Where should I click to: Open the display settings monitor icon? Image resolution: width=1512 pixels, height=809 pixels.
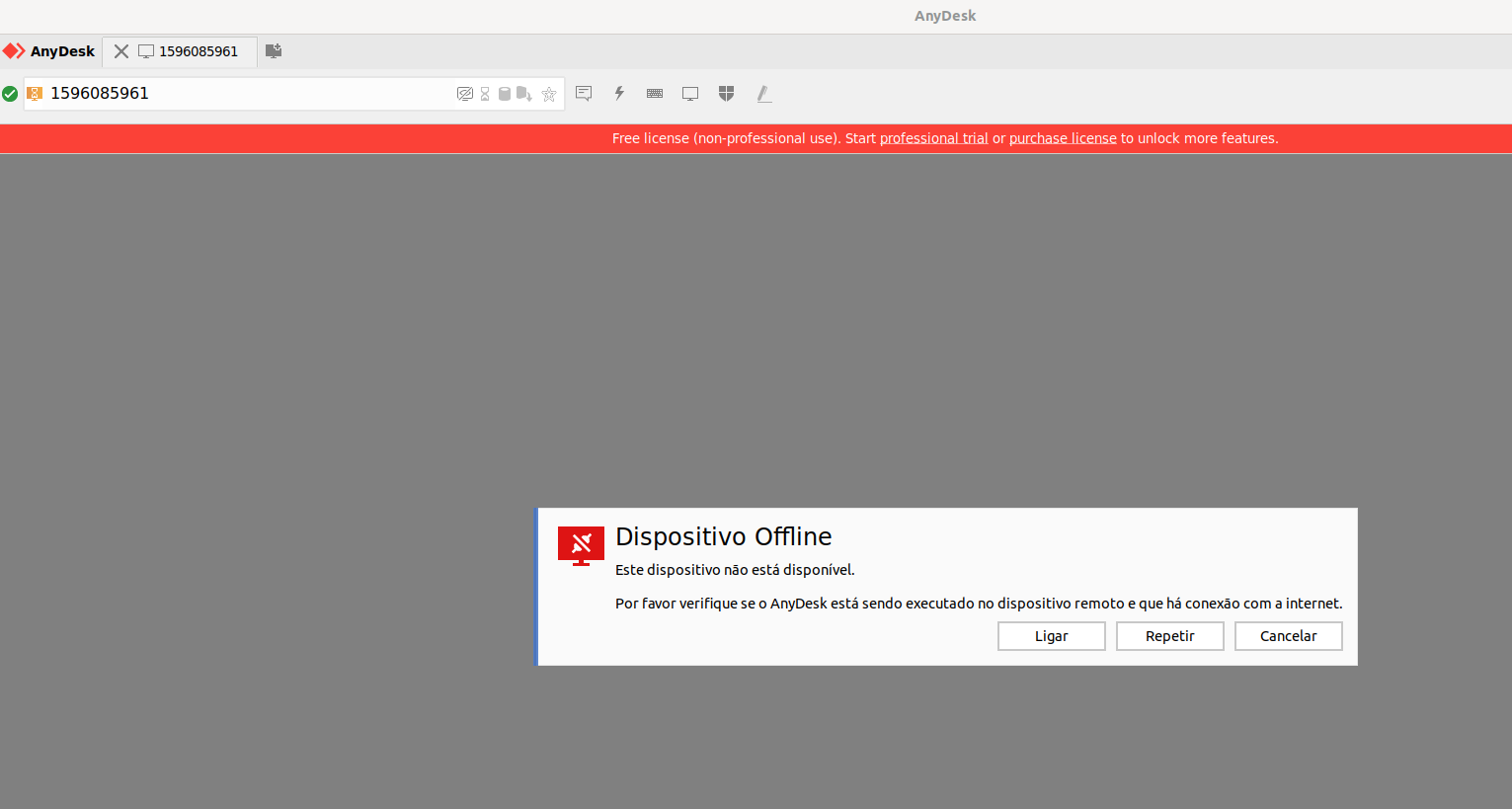[690, 94]
